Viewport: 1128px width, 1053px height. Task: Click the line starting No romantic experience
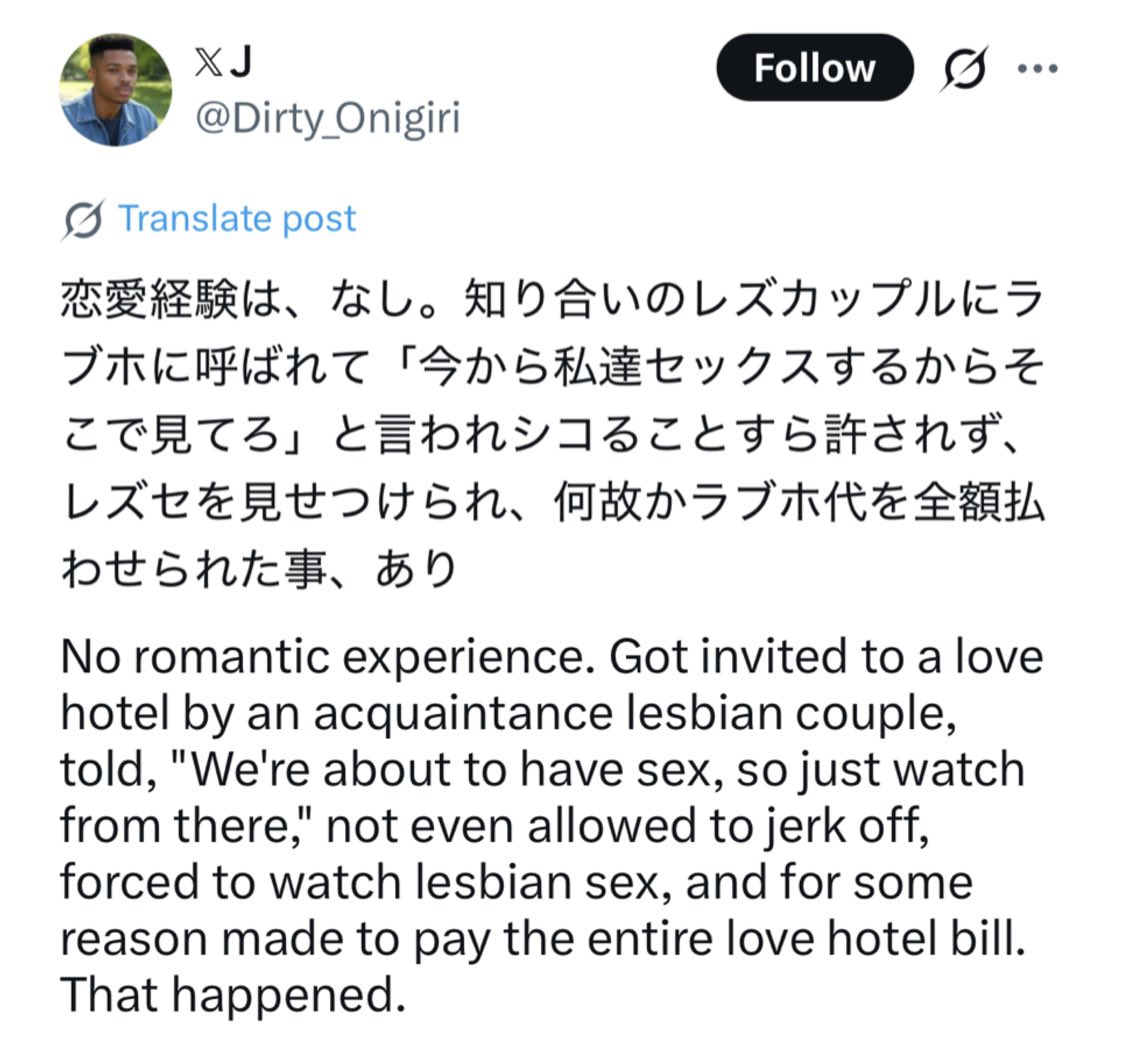point(552,657)
